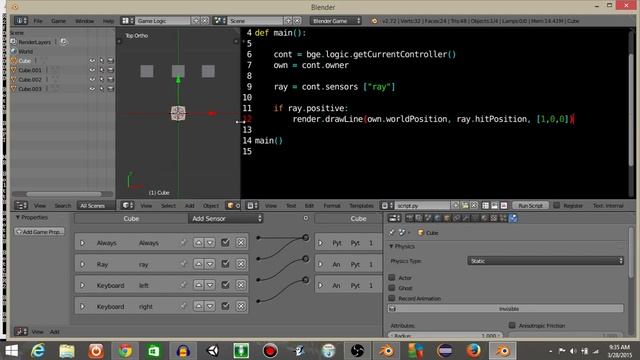Open the File menu
This screenshot has width=640, height=360.
(x=38, y=21)
